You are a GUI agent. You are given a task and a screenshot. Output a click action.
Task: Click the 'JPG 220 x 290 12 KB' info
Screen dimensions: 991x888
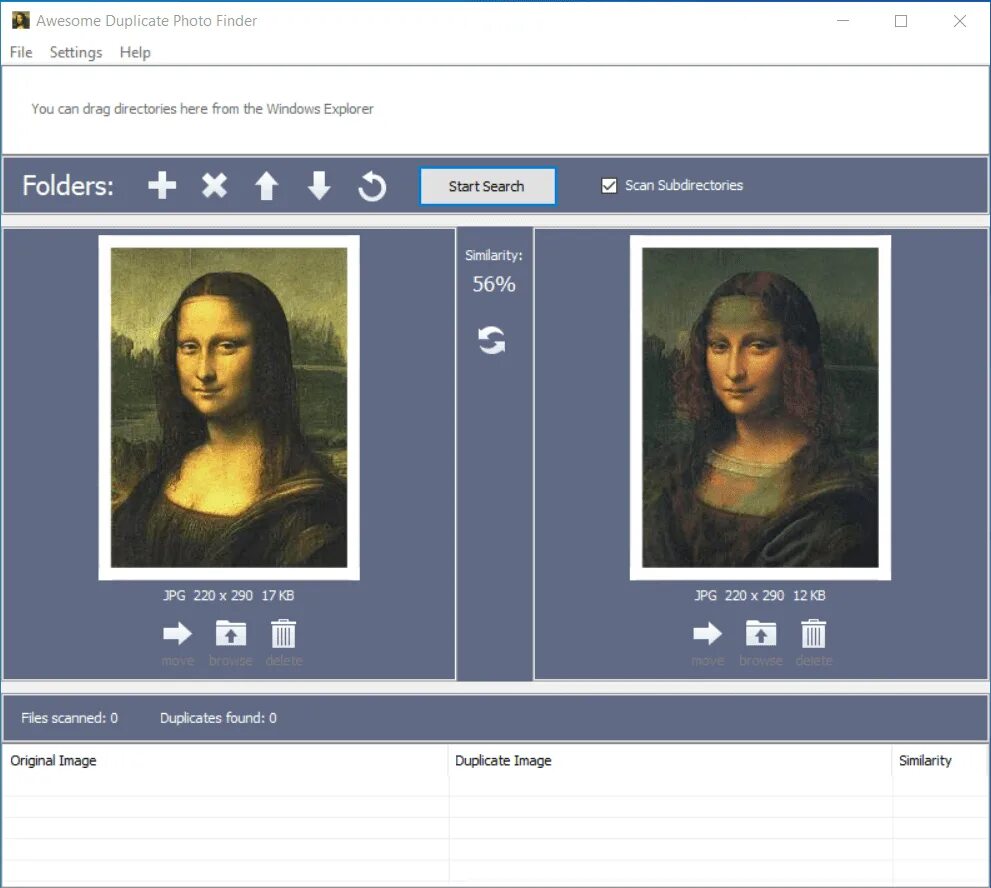[760, 595]
